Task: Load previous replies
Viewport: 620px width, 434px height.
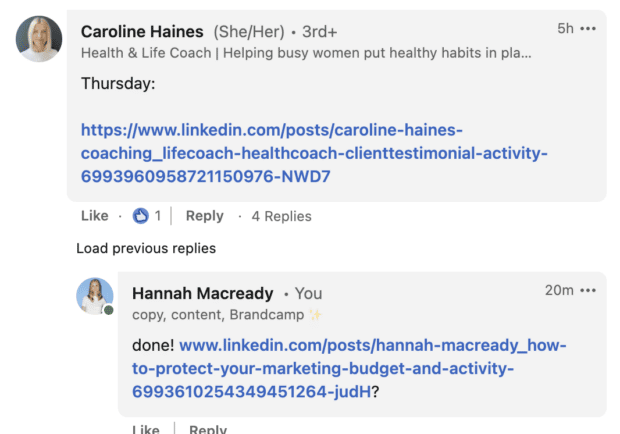Action: (x=145, y=248)
